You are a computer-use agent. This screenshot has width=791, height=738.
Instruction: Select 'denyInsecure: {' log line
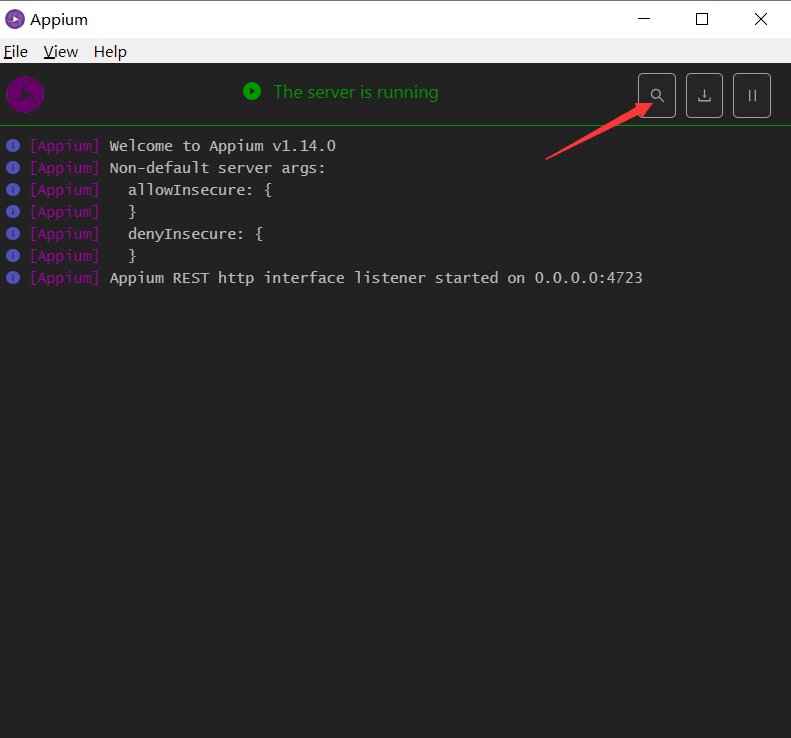coord(195,234)
